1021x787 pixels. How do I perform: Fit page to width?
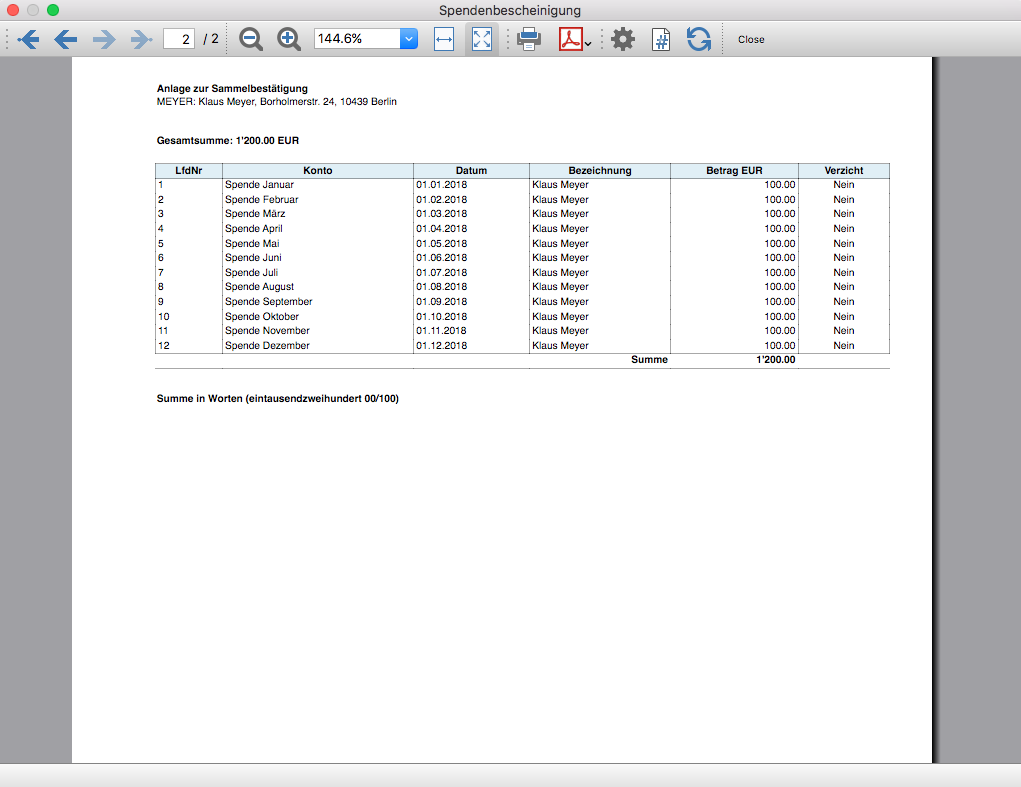click(444, 39)
